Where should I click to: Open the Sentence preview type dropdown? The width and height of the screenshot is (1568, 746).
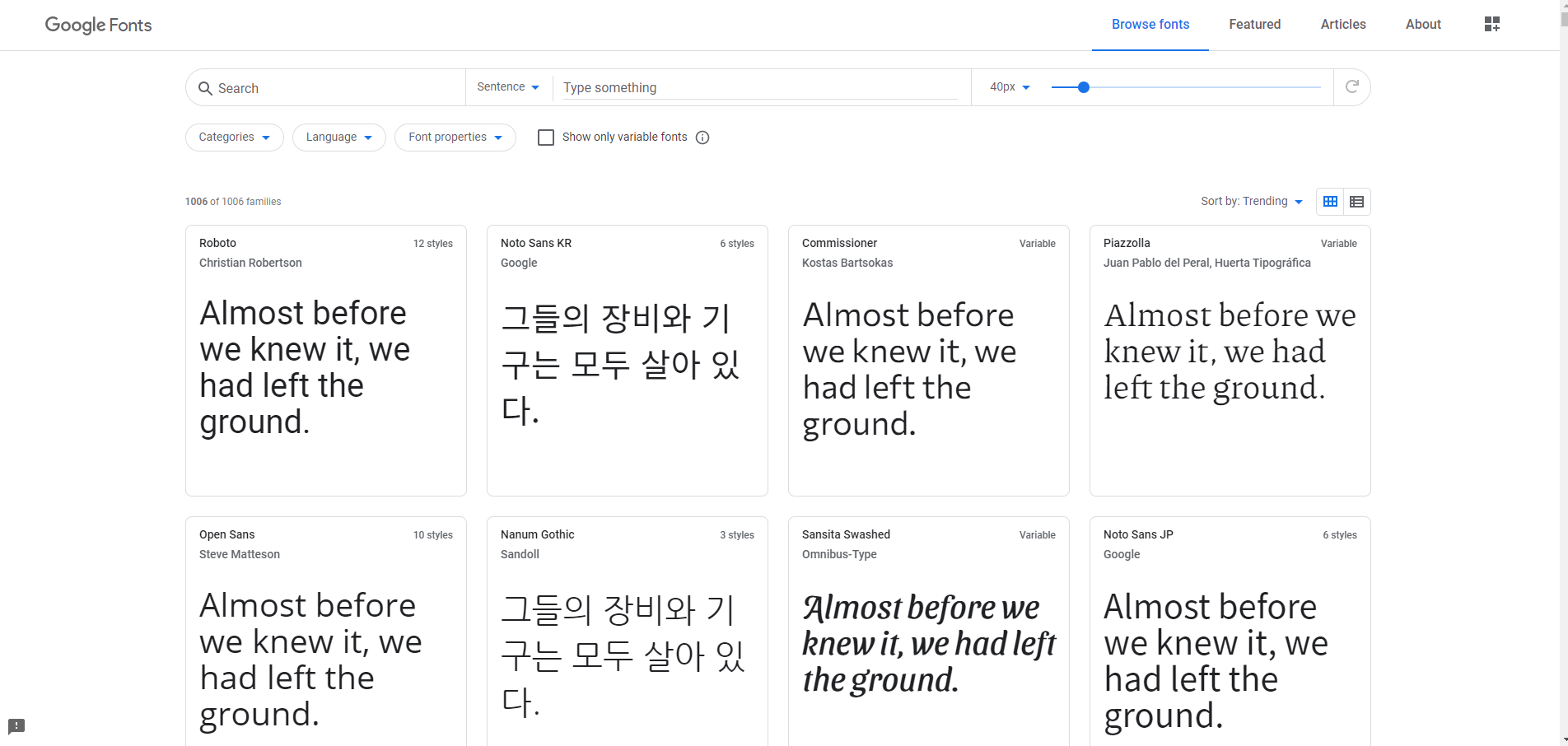point(508,86)
